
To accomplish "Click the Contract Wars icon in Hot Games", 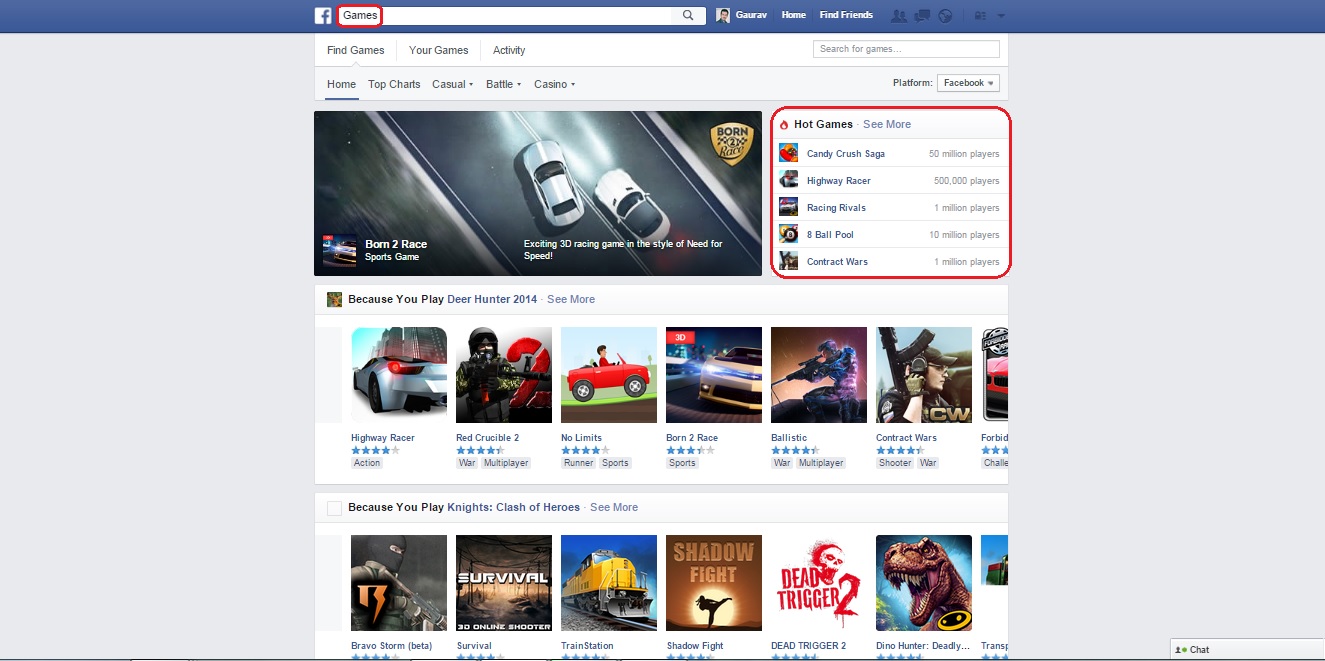I will 789,262.
